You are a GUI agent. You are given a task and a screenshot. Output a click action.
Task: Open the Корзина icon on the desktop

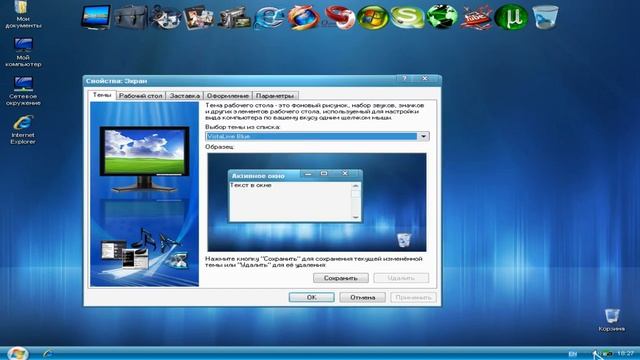tap(611, 320)
